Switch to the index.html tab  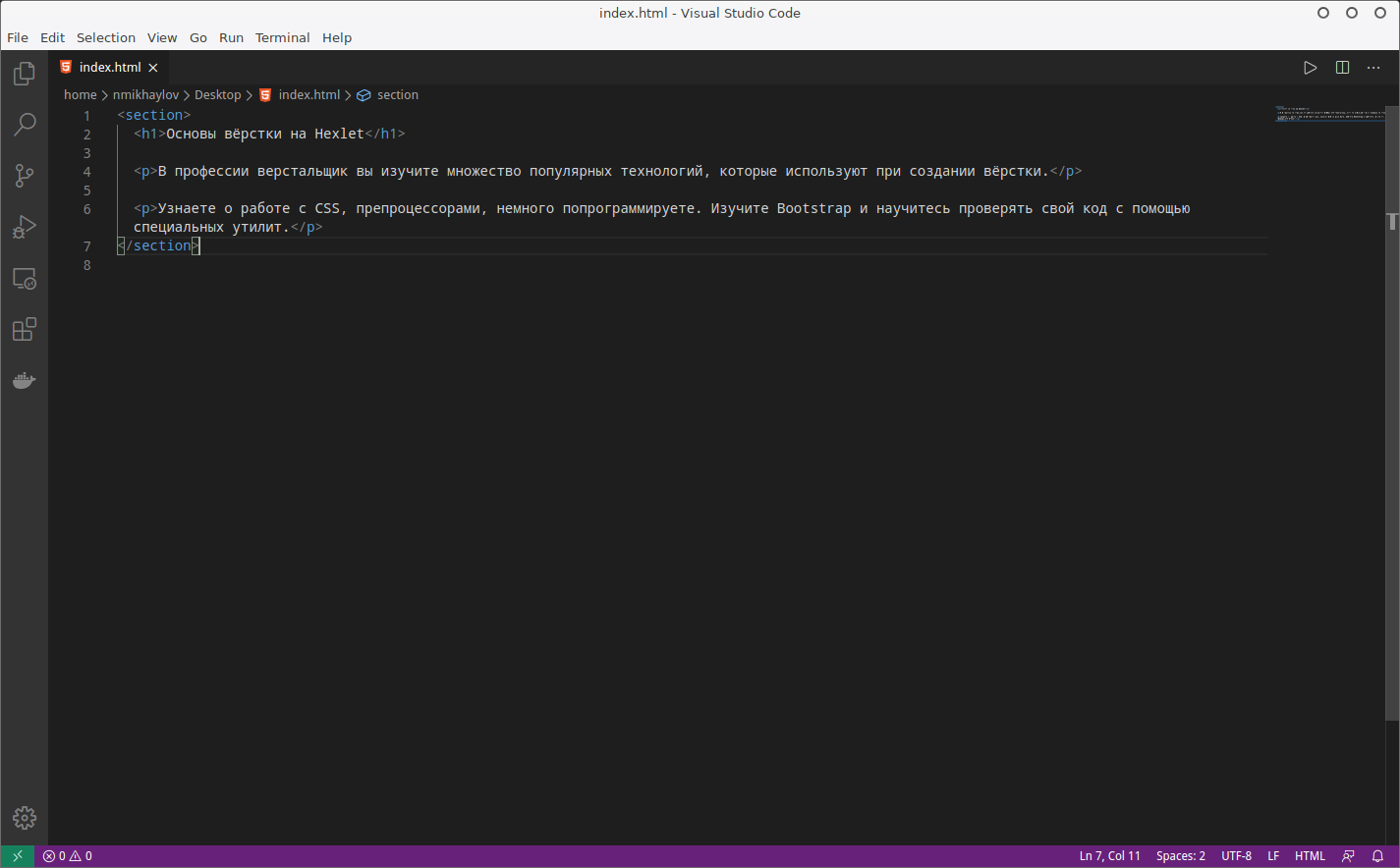(x=108, y=67)
